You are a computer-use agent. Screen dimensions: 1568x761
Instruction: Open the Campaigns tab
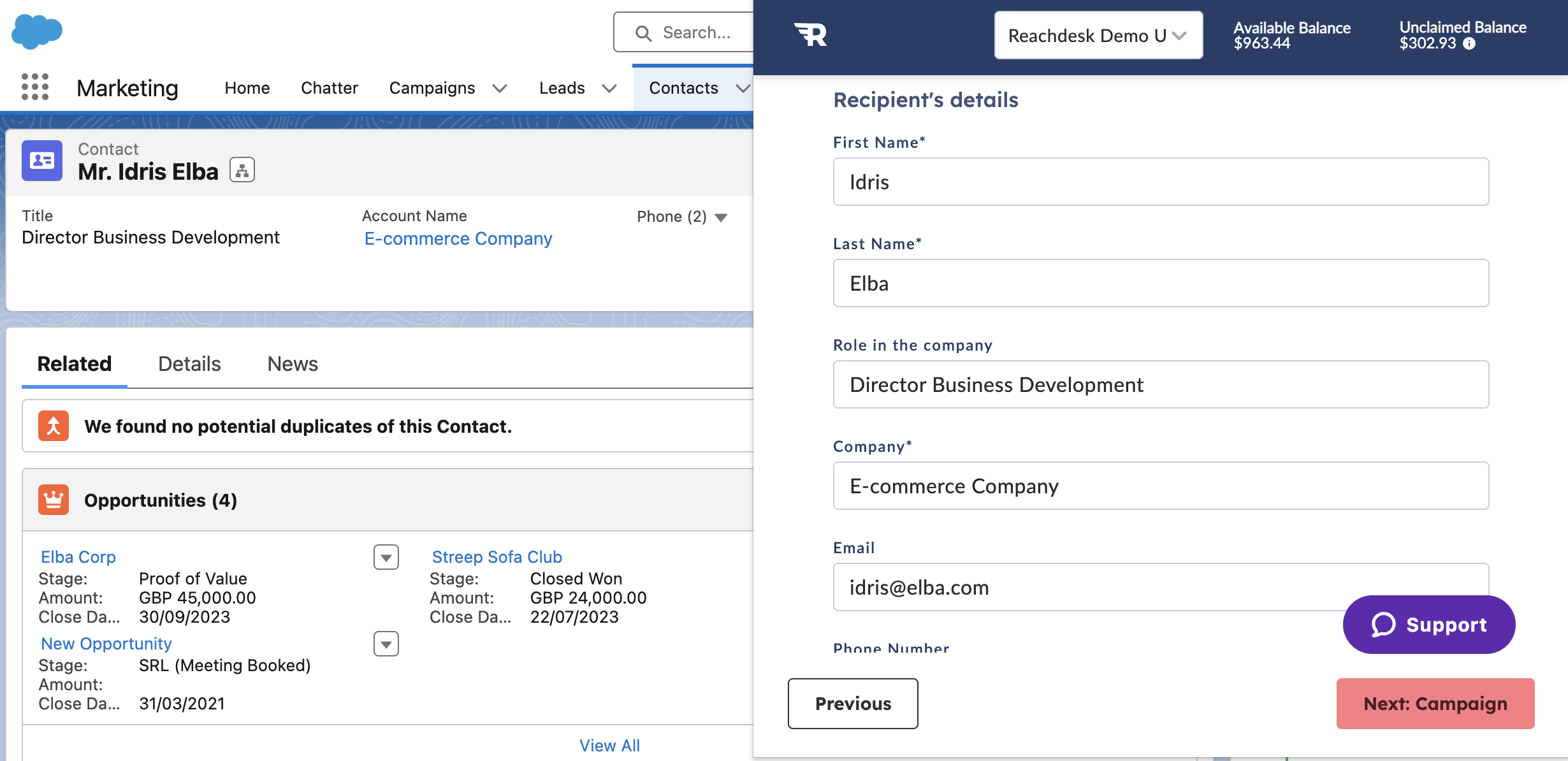(x=432, y=88)
